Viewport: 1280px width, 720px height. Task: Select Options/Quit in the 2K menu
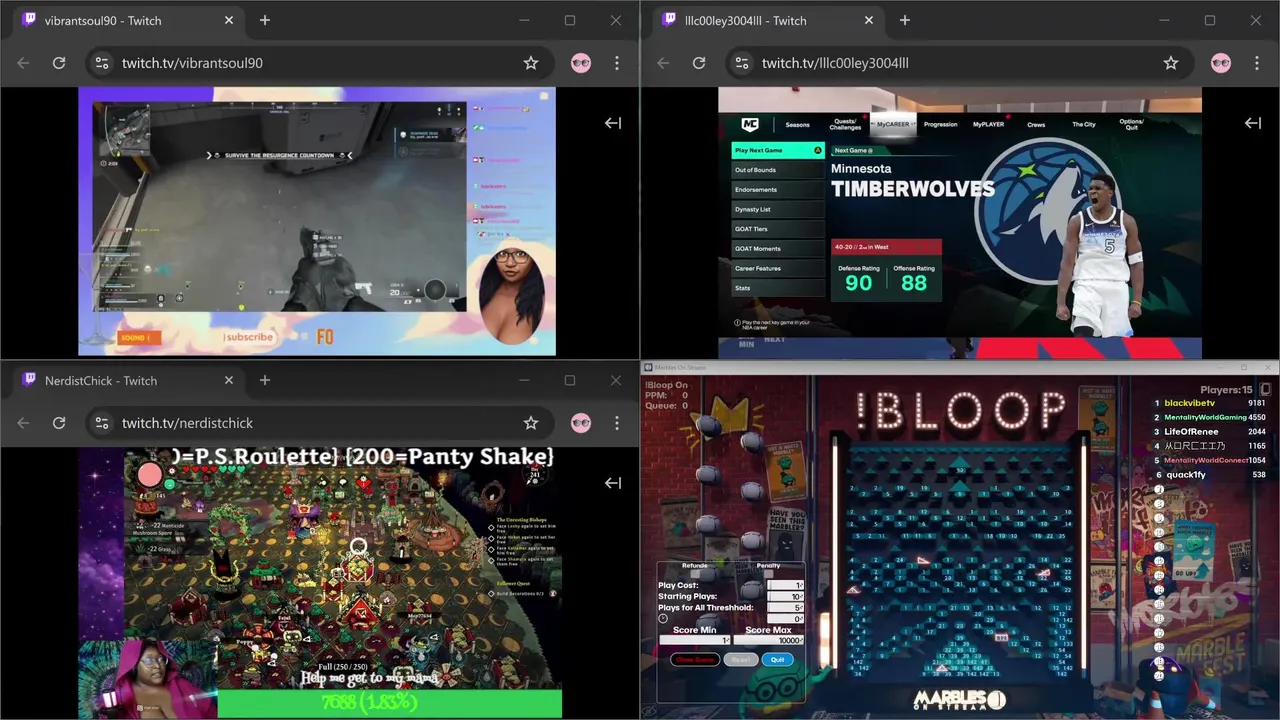pos(1131,125)
